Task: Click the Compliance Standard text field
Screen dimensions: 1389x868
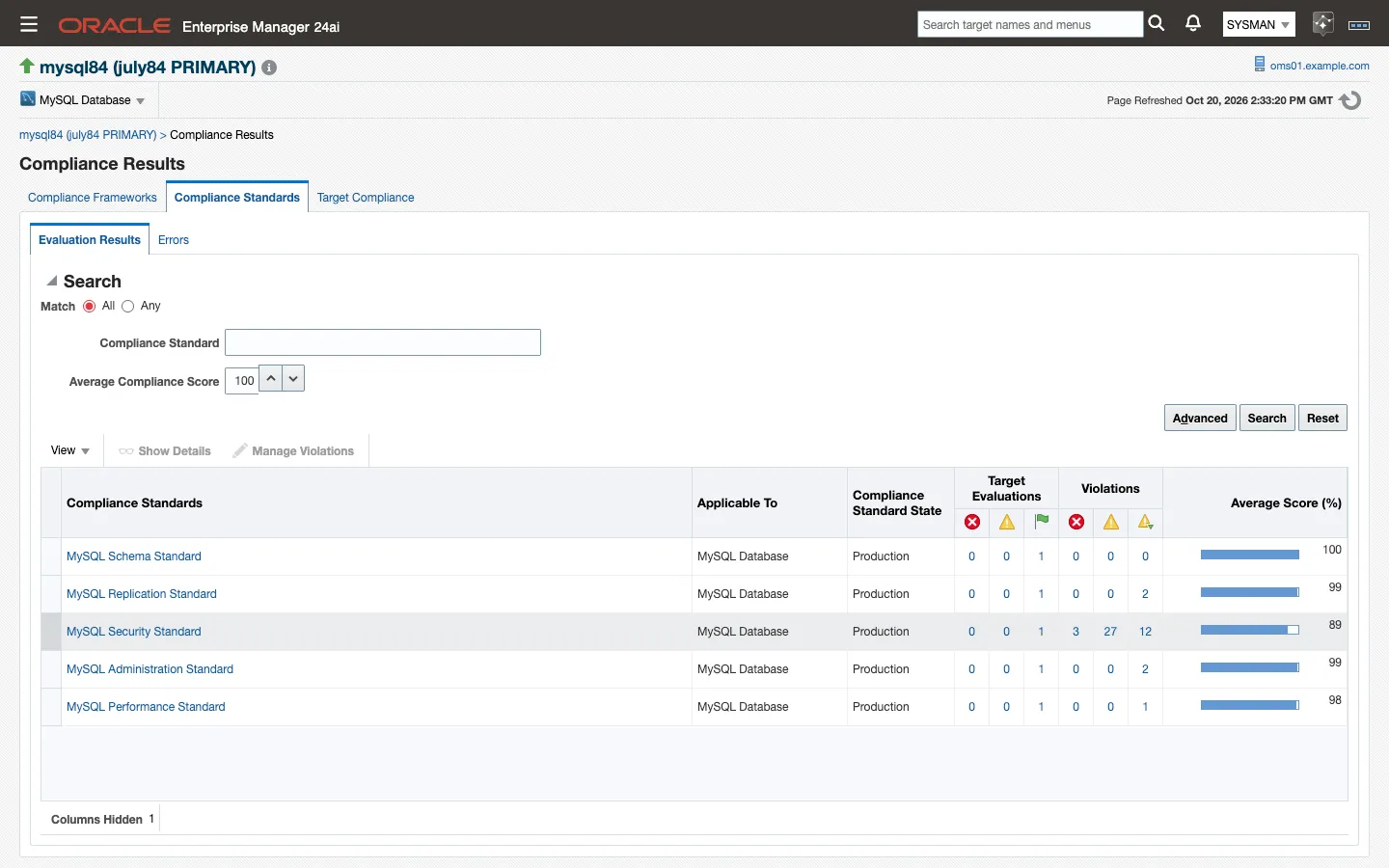Action: click(383, 342)
